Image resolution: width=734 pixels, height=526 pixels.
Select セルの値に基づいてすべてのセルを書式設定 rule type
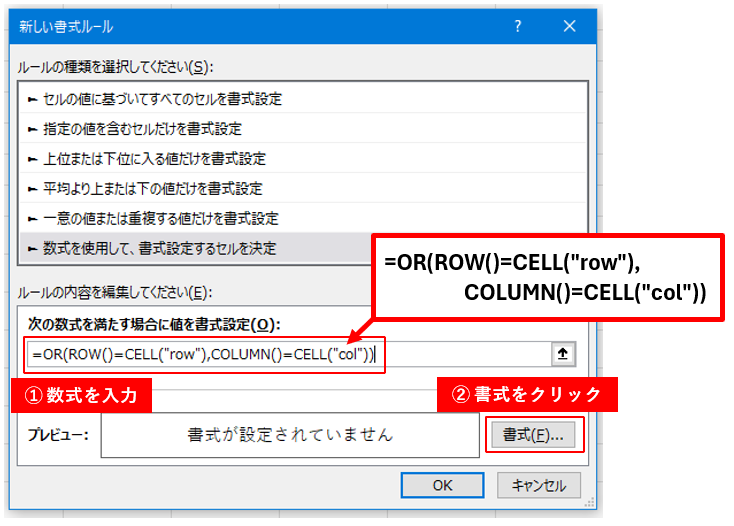tap(162, 99)
